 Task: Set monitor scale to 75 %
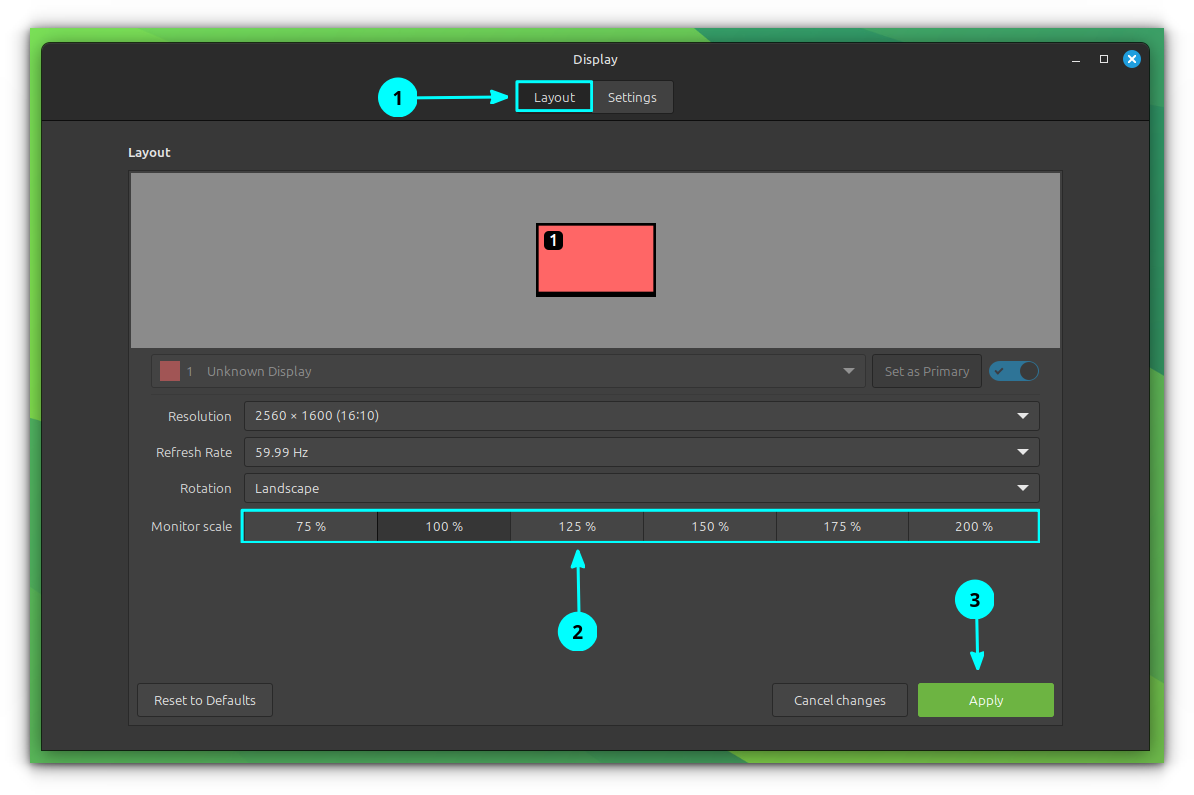[311, 526]
